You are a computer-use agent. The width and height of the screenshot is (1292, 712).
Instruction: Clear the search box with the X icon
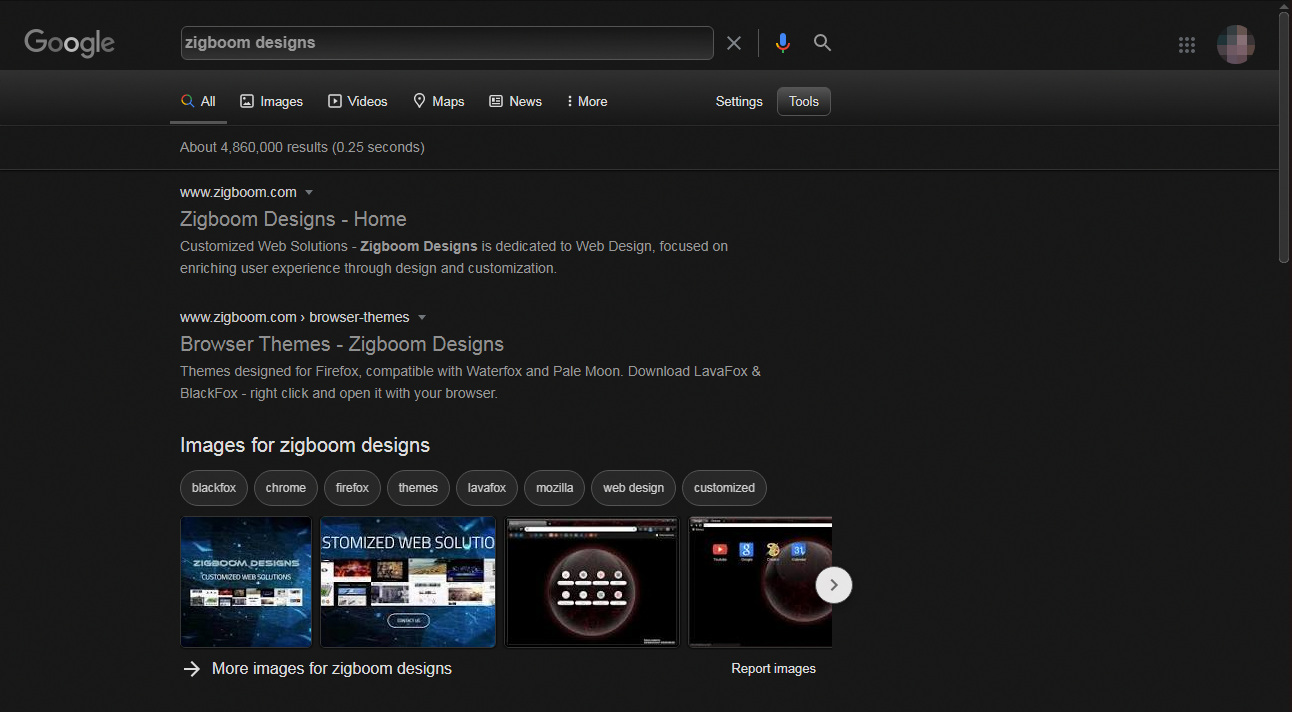pos(734,43)
